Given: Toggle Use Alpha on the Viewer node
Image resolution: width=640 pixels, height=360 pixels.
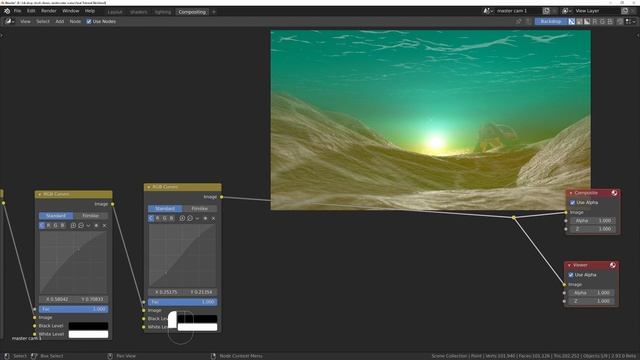Looking at the screenshot, I should pos(571,275).
